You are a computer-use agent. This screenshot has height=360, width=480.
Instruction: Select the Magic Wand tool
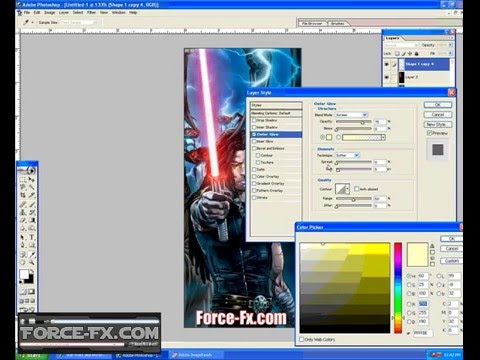[32, 187]
